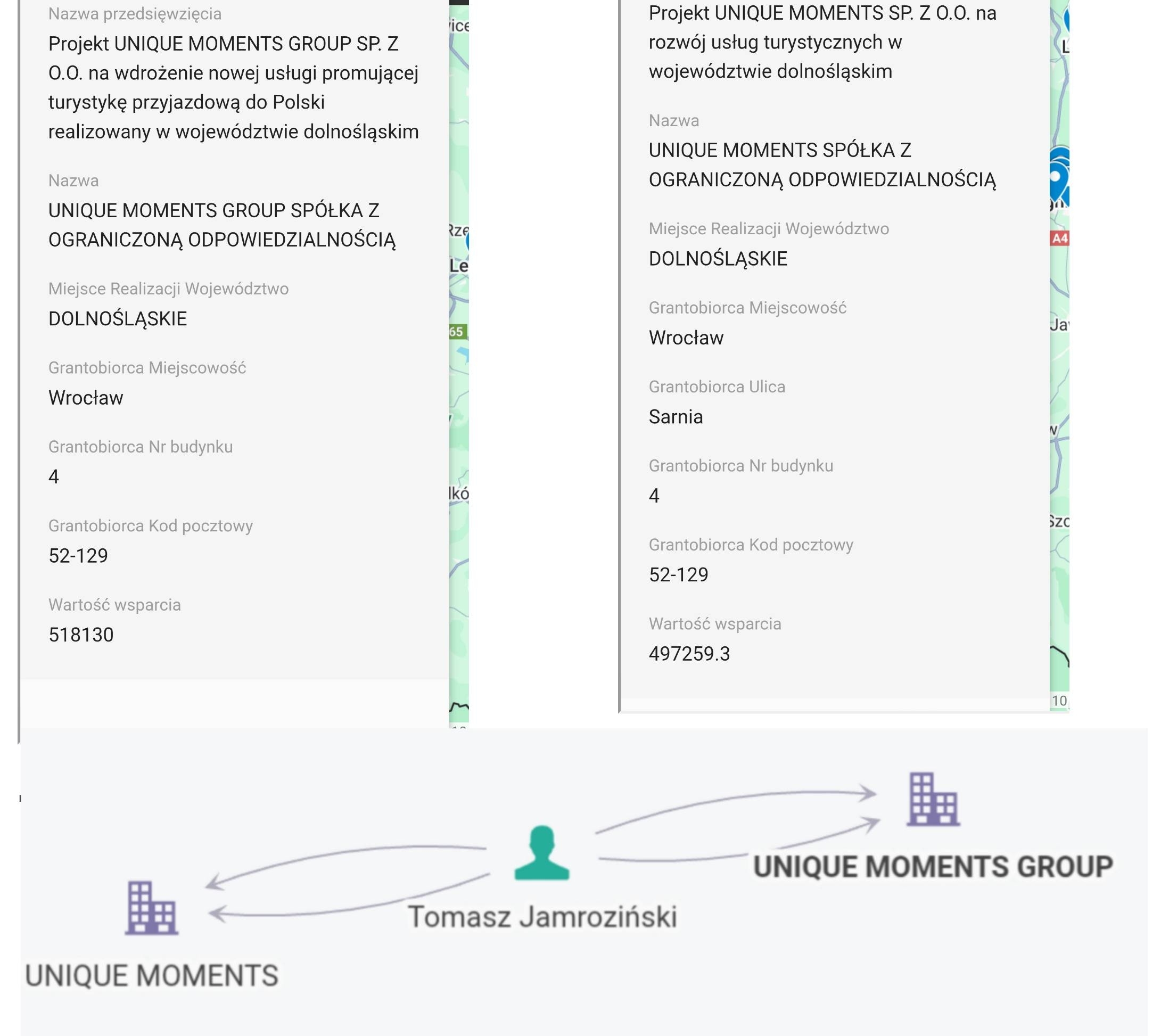
Task: Click the left panel's DOLNOŚLĄSKIE value
Action: [x=118, y=319]
